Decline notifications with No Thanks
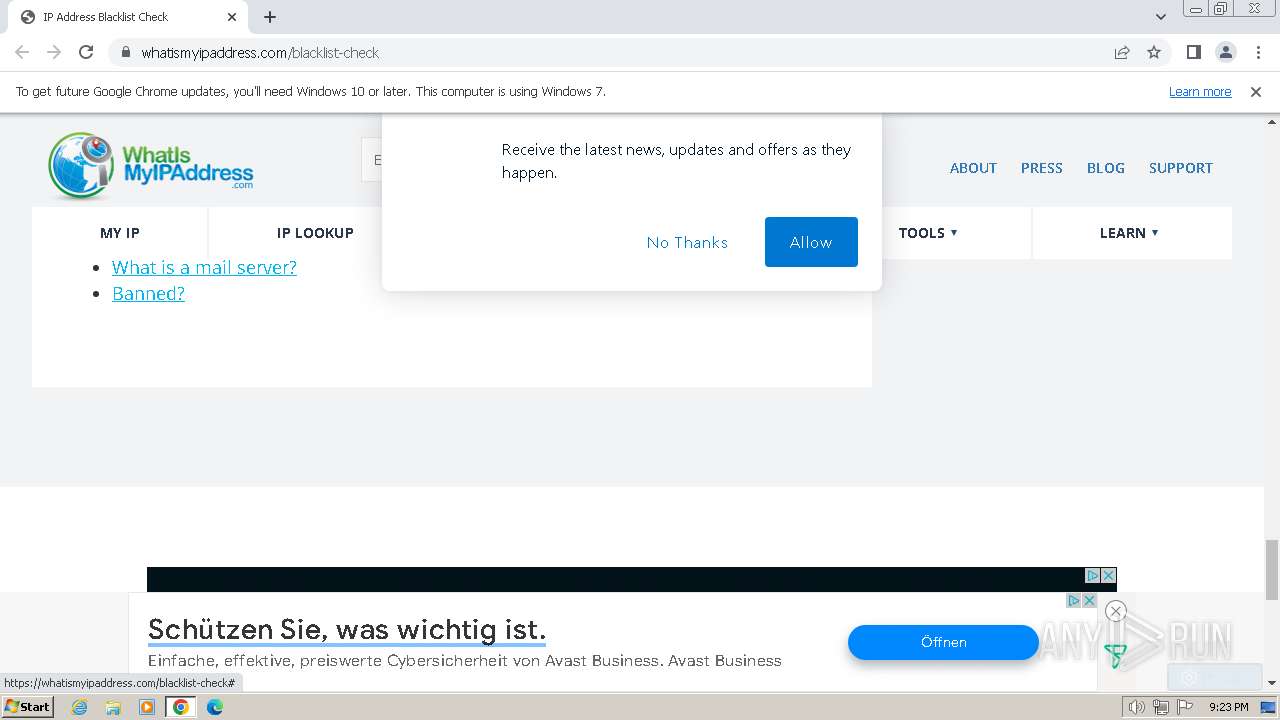Viewport: 1280px width, 720px height. [x=687, y=242]
